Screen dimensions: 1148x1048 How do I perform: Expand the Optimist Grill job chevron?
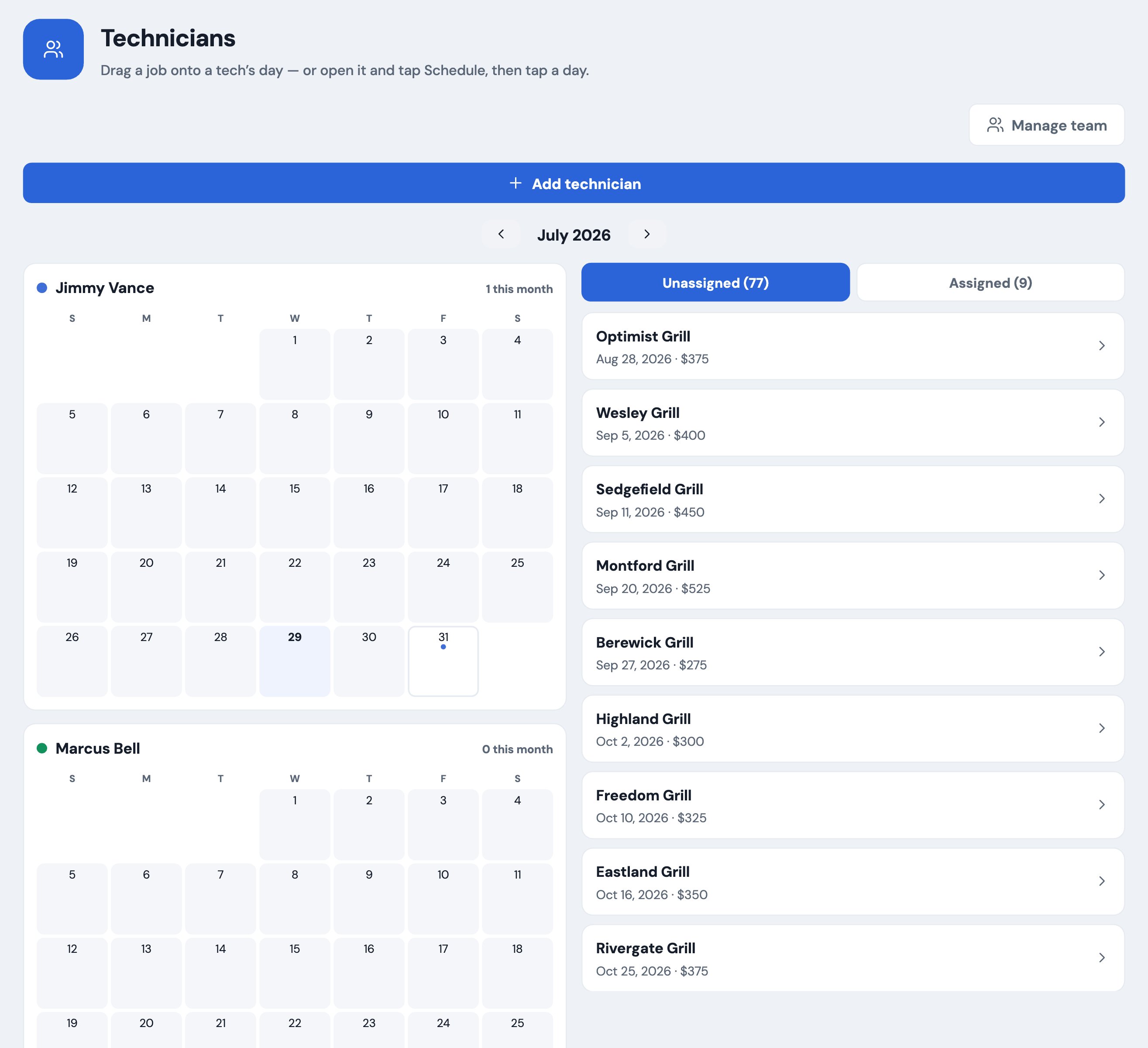click(1102, 346)
